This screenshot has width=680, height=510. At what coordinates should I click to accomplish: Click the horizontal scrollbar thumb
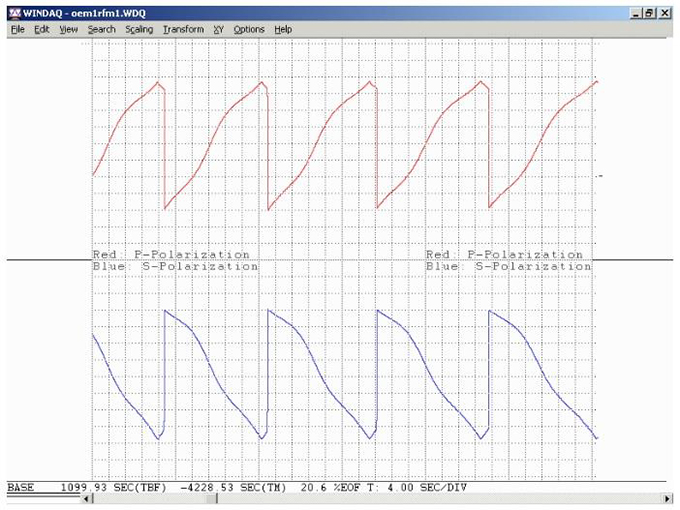tap(212, 499)
